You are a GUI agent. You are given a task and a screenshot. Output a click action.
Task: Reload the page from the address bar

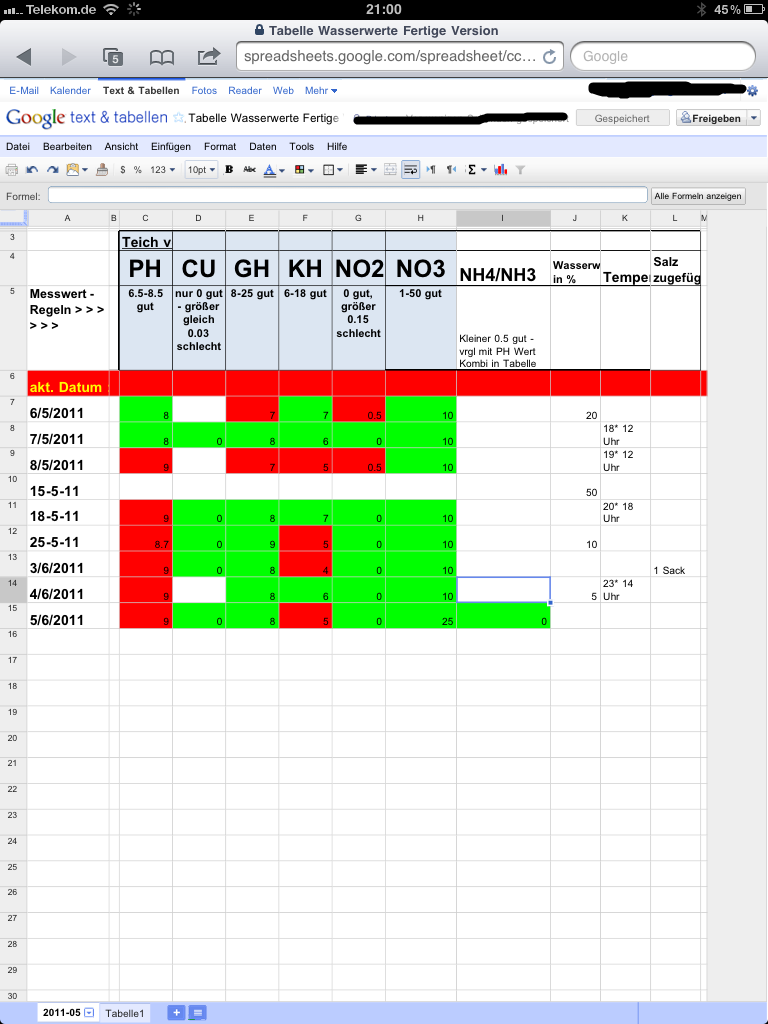(549, 56)
